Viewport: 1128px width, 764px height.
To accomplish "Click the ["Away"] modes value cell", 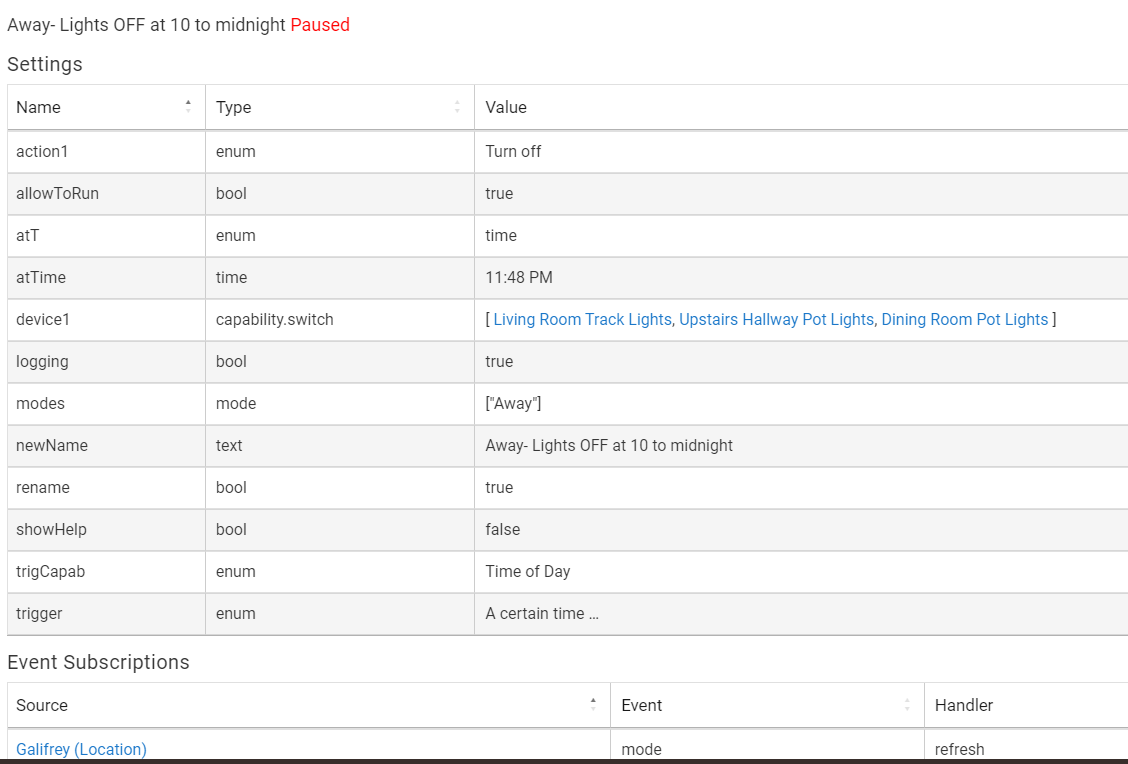I will [x=513, y=403].
